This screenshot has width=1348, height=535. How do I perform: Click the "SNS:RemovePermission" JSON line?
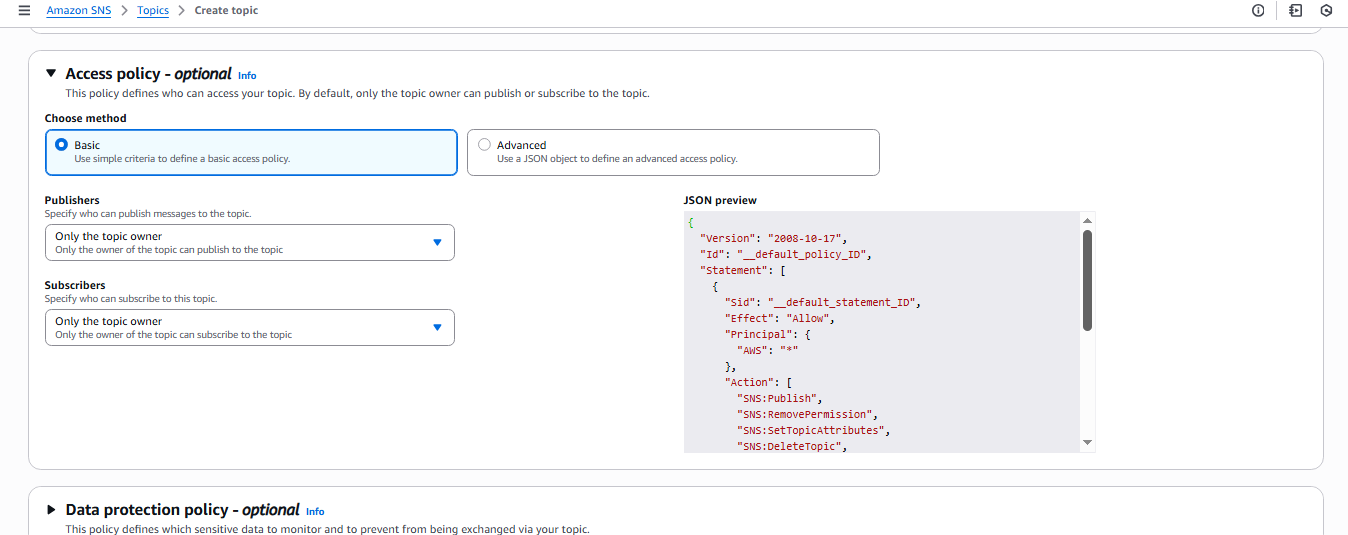click(x=807, y=414)
